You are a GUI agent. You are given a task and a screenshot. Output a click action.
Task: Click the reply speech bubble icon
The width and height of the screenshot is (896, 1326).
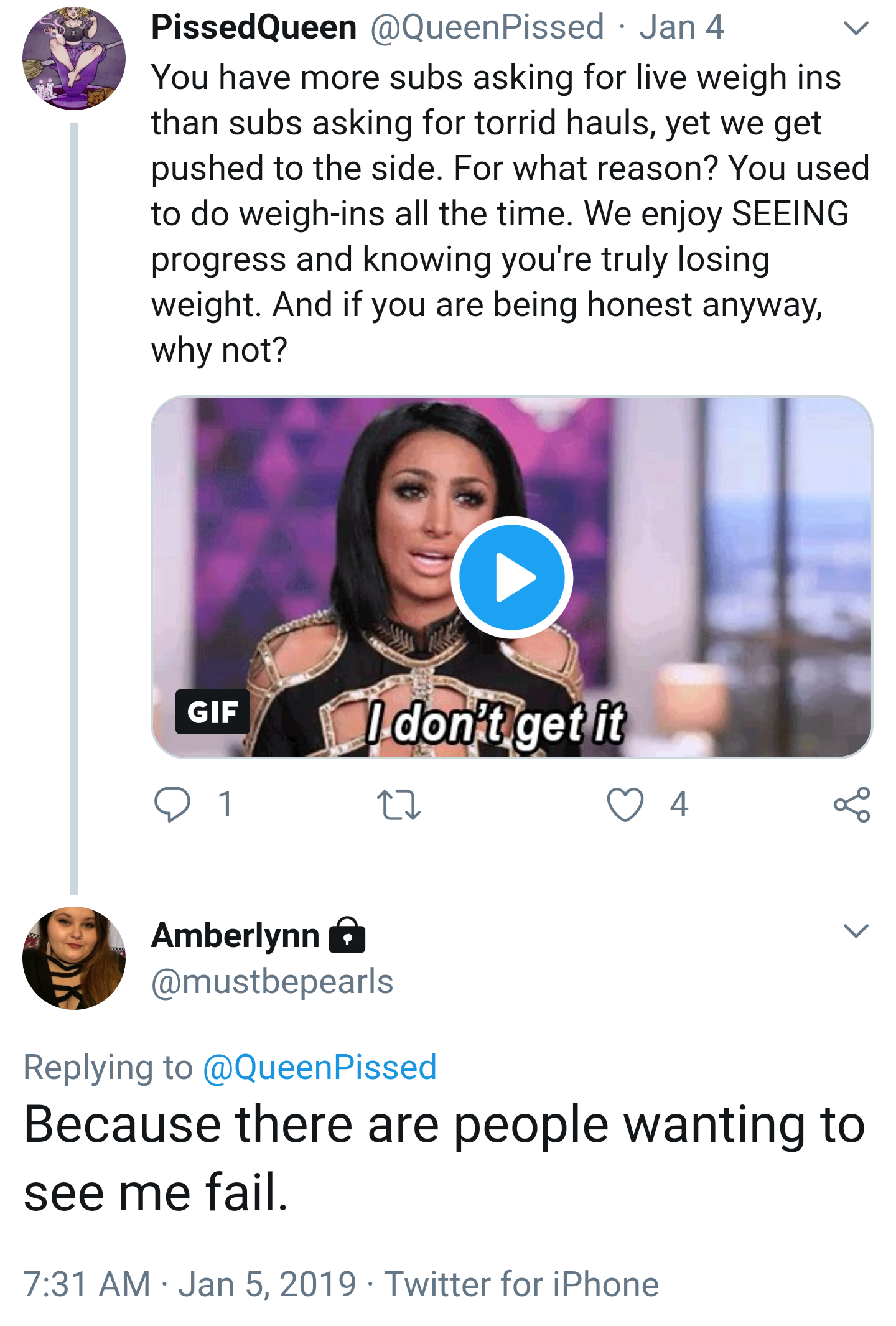(172, 805)
